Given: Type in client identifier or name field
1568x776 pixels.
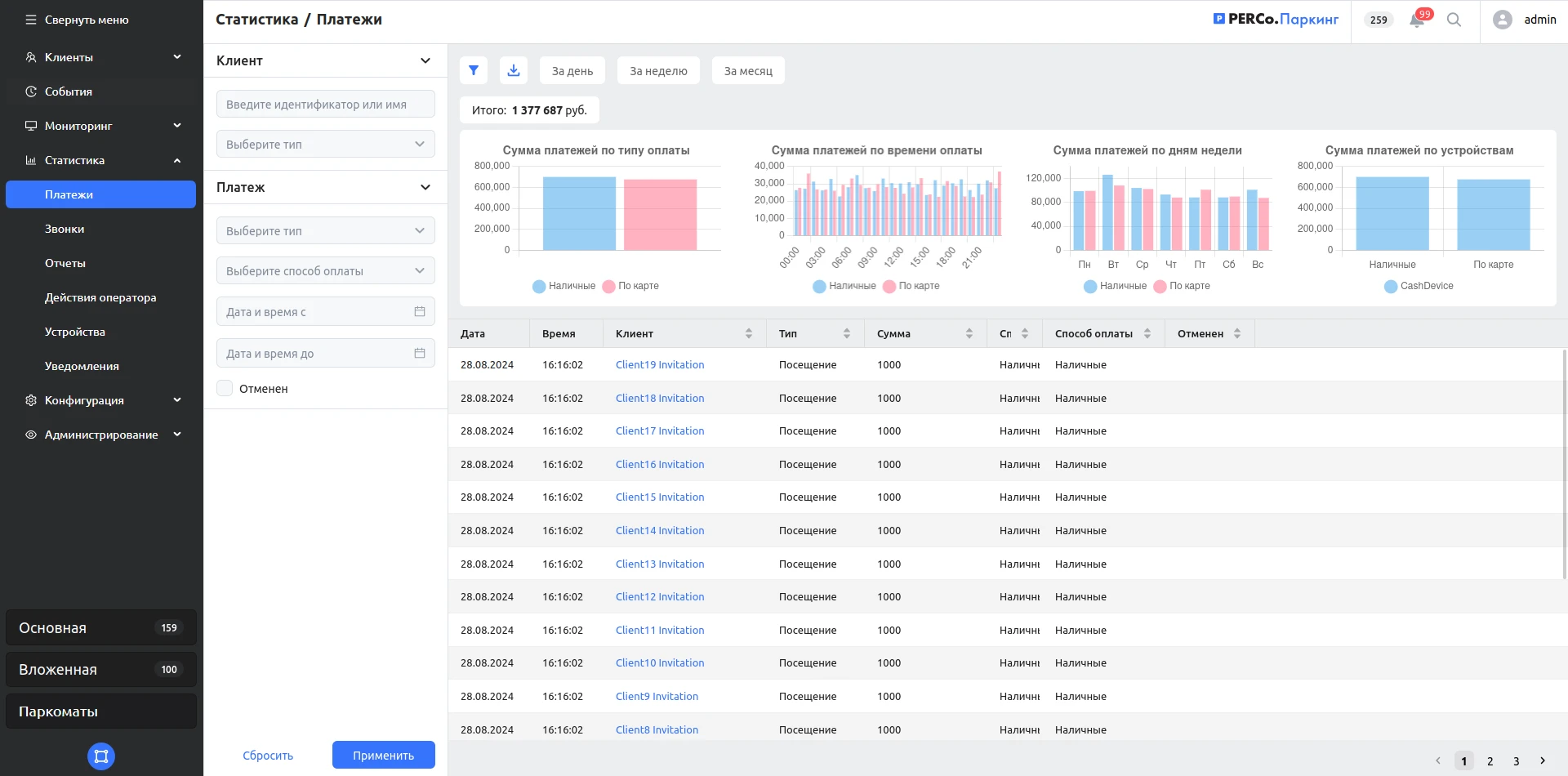Looking at the screenshot, I should point(325,105).
